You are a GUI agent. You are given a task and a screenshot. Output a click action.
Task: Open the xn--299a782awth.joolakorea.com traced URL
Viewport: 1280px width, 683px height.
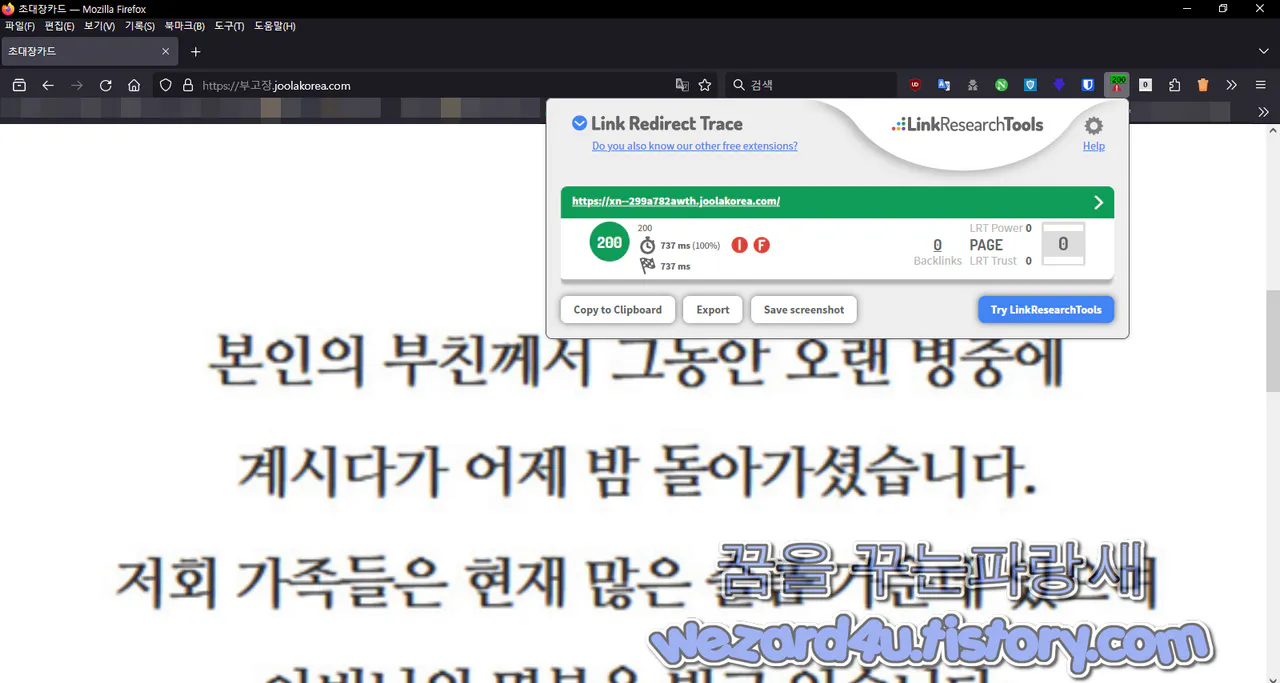point(676,201)
